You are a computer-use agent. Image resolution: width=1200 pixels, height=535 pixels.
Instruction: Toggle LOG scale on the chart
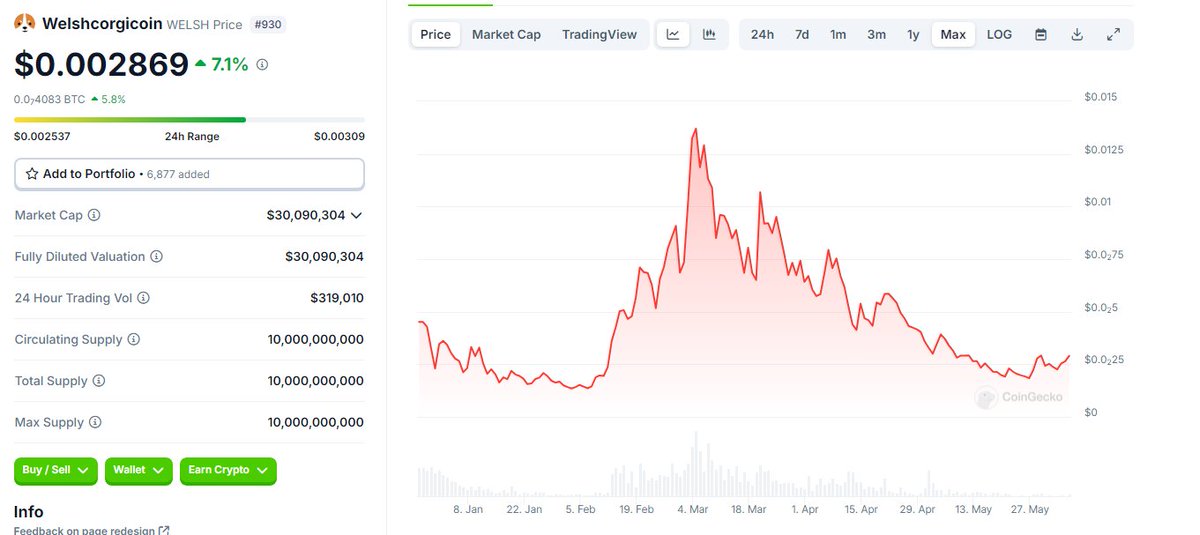click(999, 35)
